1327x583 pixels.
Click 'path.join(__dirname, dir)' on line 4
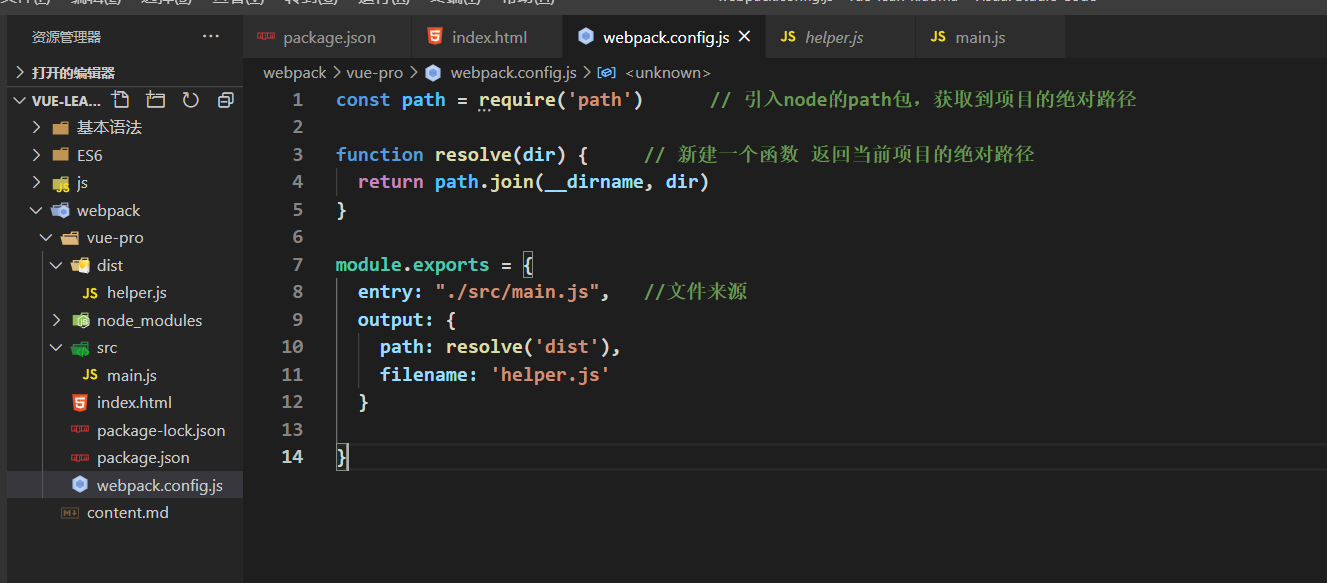click(x=572, y=182)
